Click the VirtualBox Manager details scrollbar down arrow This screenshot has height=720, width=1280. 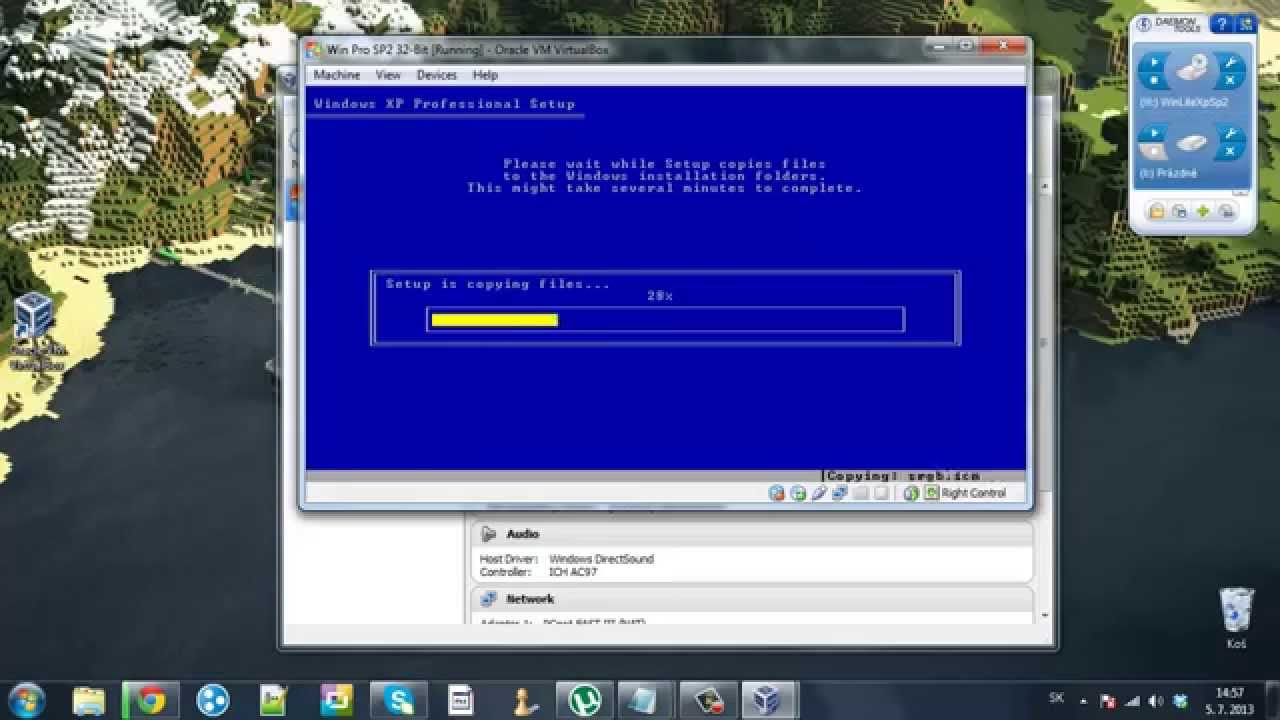[1045, 616]
